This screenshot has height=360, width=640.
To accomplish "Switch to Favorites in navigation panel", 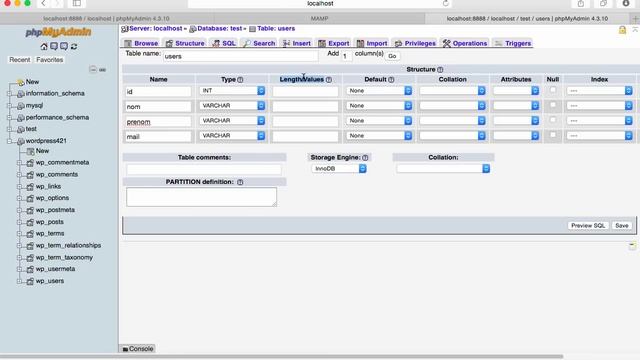I will point(50,60).
